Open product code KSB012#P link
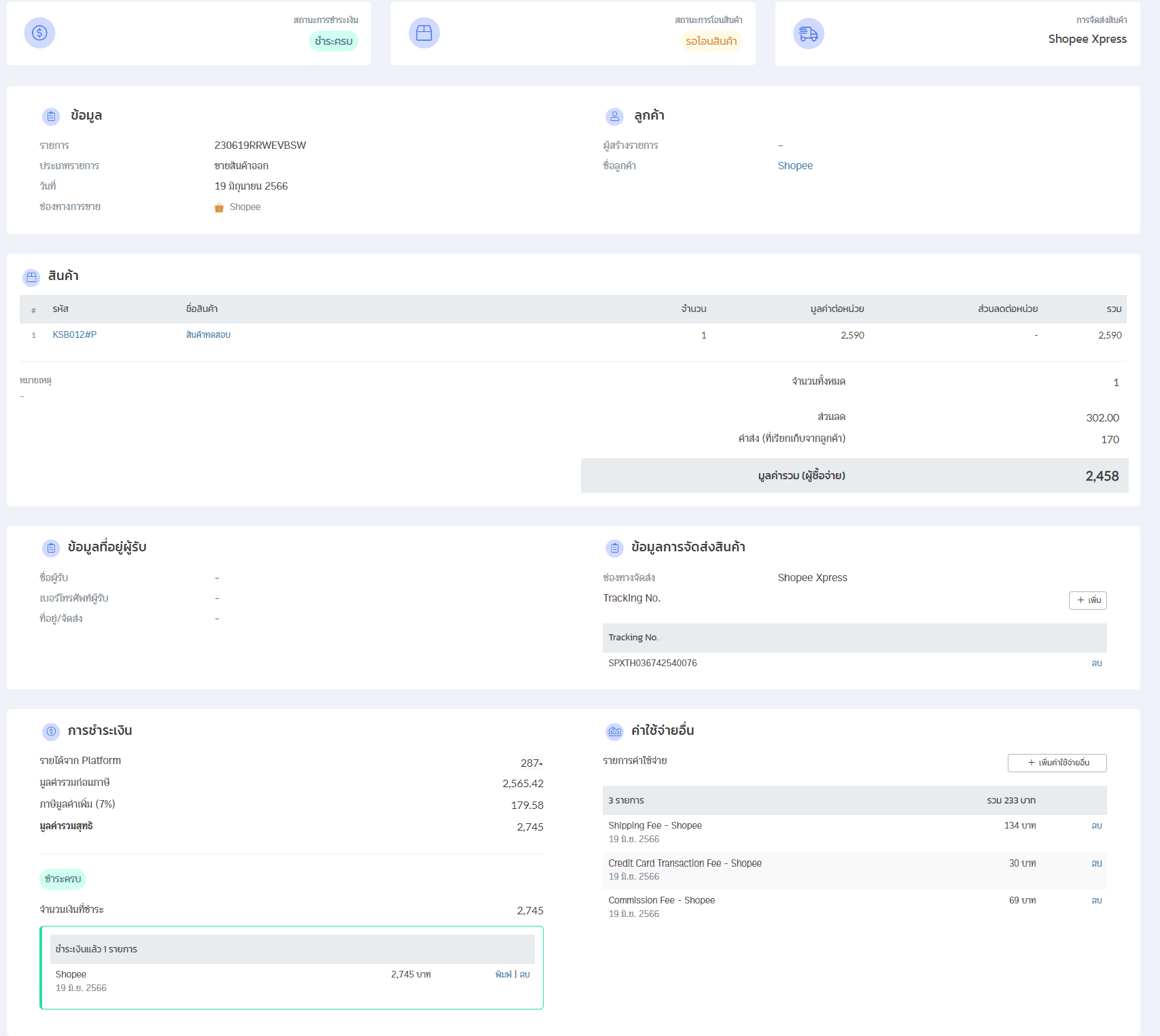1160x1036 pixels. [75, 334]
